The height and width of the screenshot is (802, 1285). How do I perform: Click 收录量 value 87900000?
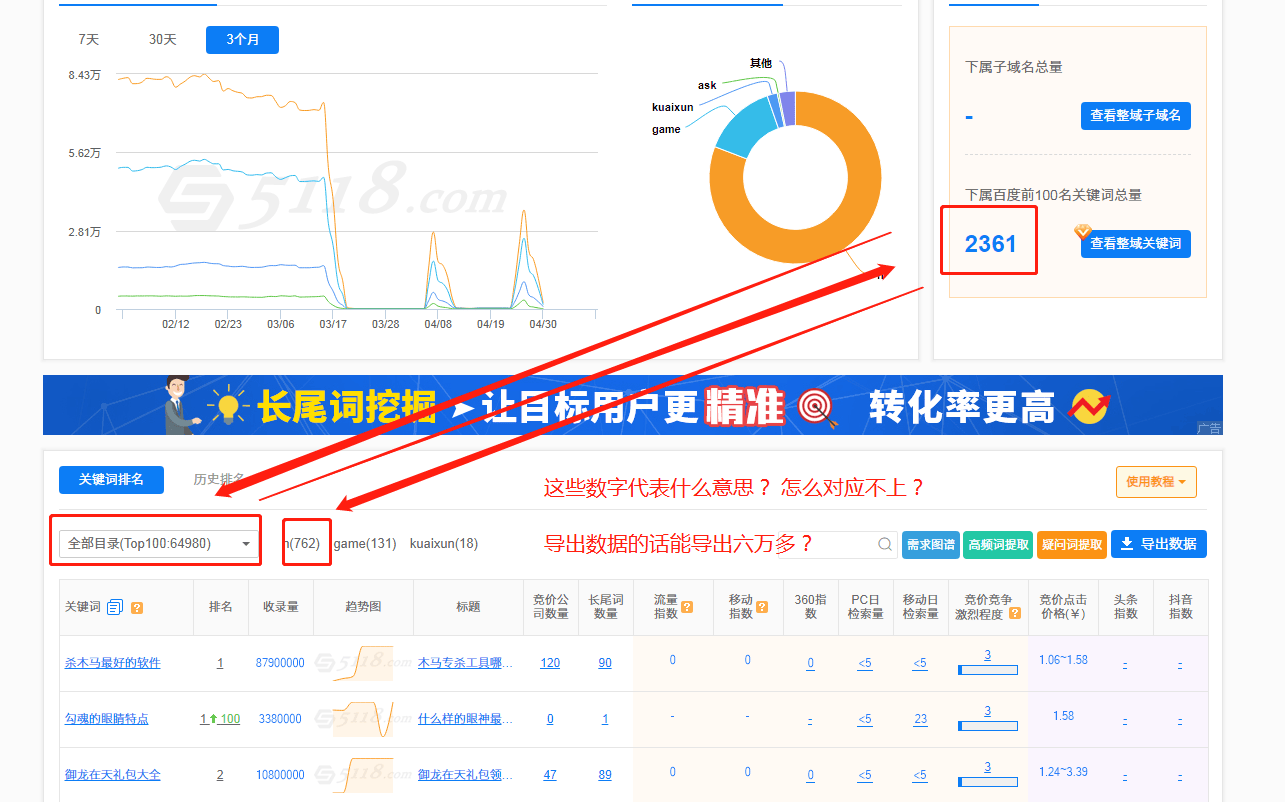(280, 663)
